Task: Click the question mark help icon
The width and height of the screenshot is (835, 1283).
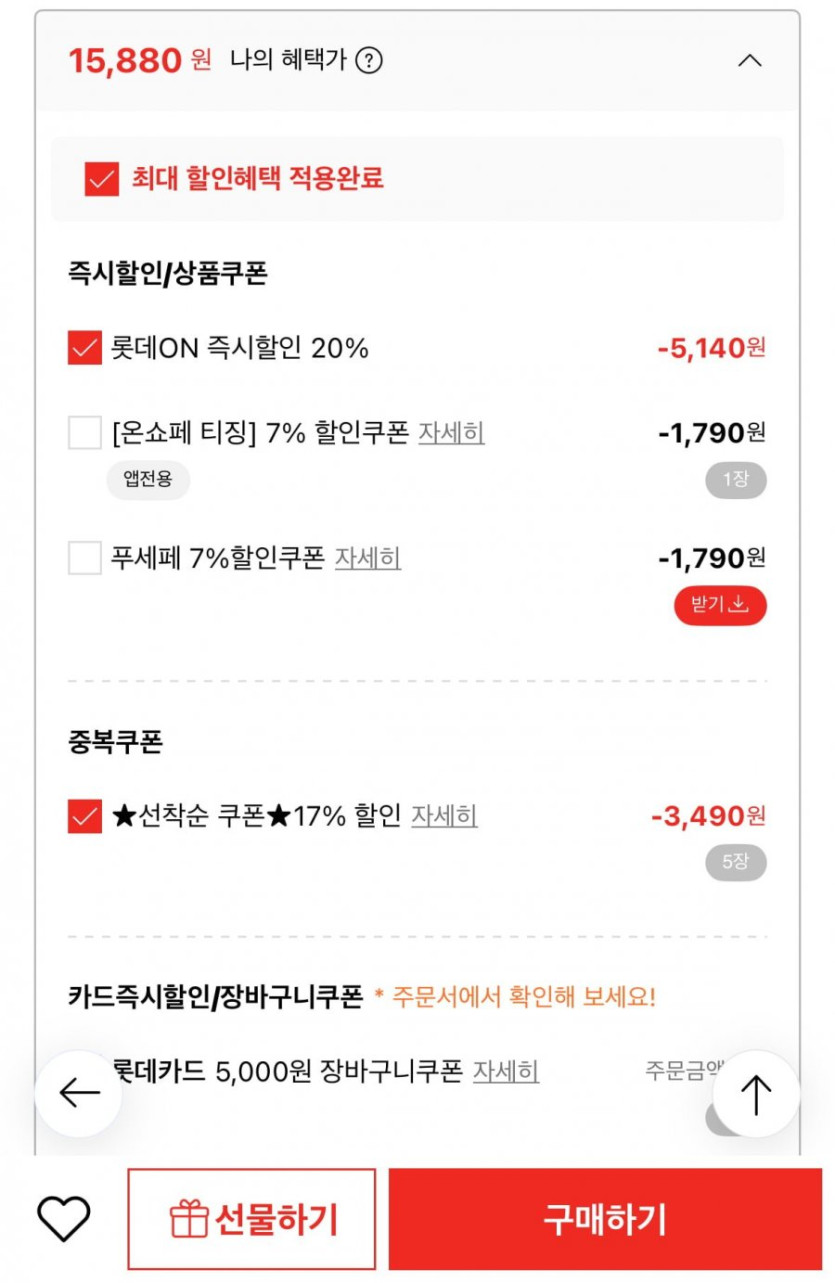Action: click(369, 61)
